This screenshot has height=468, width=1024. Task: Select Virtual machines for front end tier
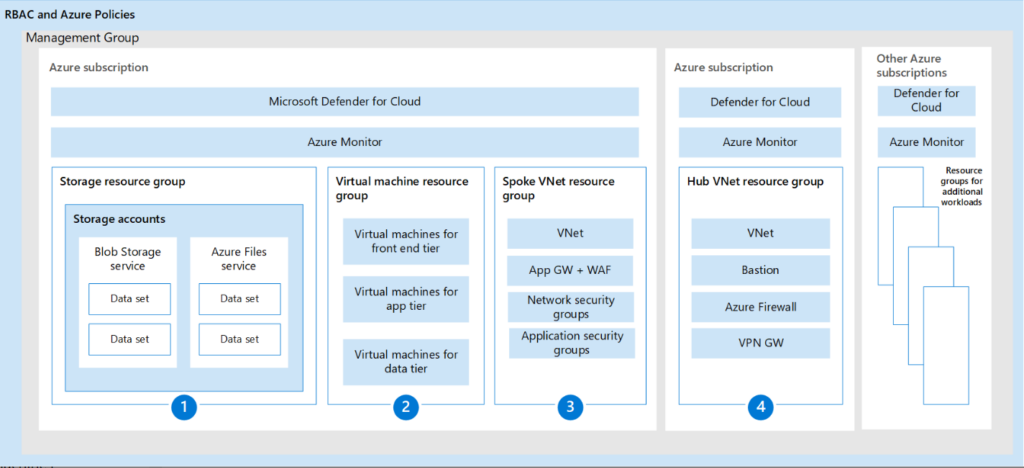(x=406, y=241)
